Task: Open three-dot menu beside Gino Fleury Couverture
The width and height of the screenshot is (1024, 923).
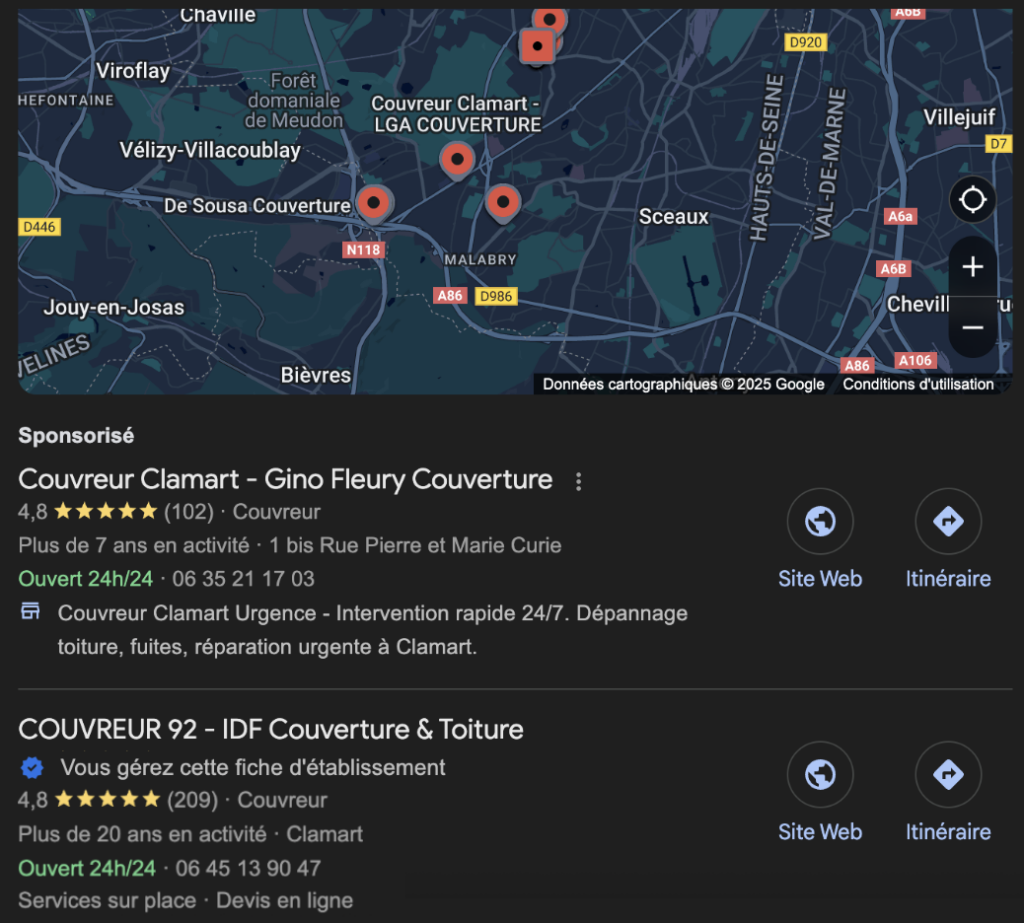Action: pos(578,482)
